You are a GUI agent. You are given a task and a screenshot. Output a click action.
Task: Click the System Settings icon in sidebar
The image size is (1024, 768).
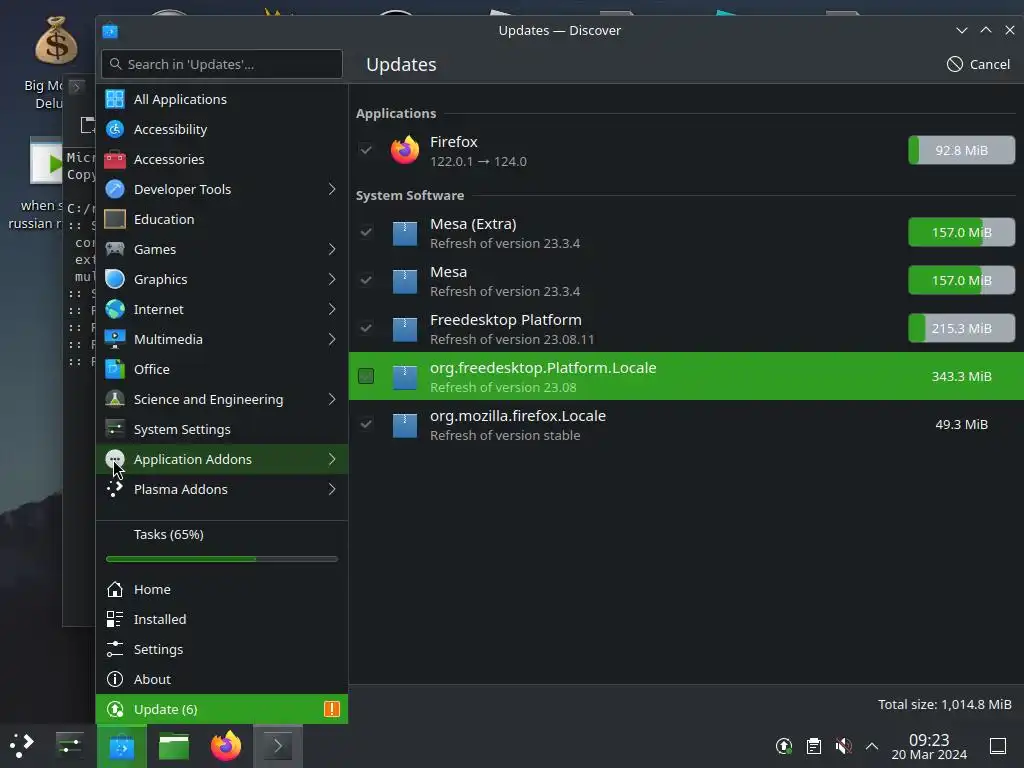click(115, 430)
